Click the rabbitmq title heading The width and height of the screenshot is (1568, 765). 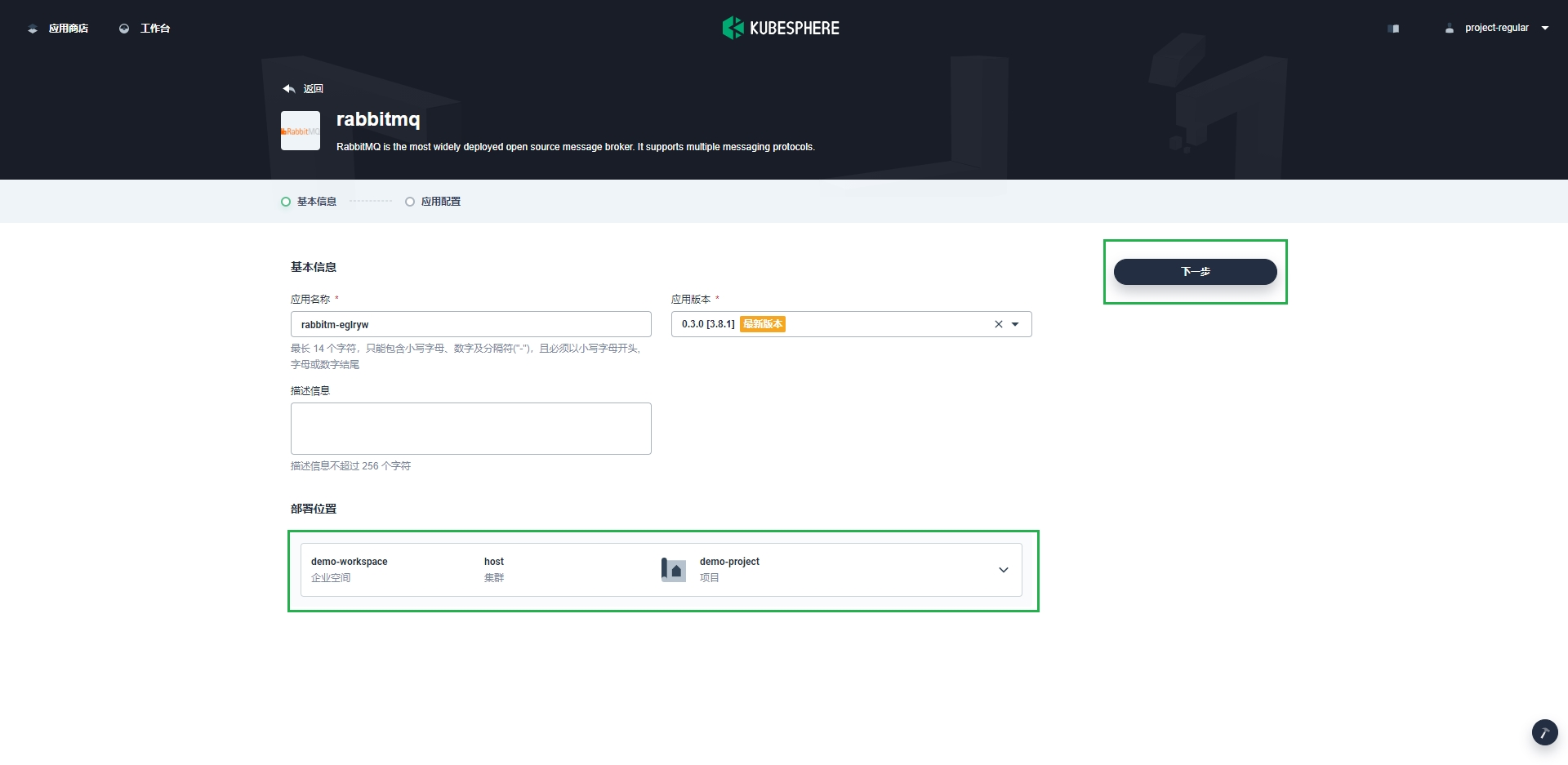(x=378, y=119)
